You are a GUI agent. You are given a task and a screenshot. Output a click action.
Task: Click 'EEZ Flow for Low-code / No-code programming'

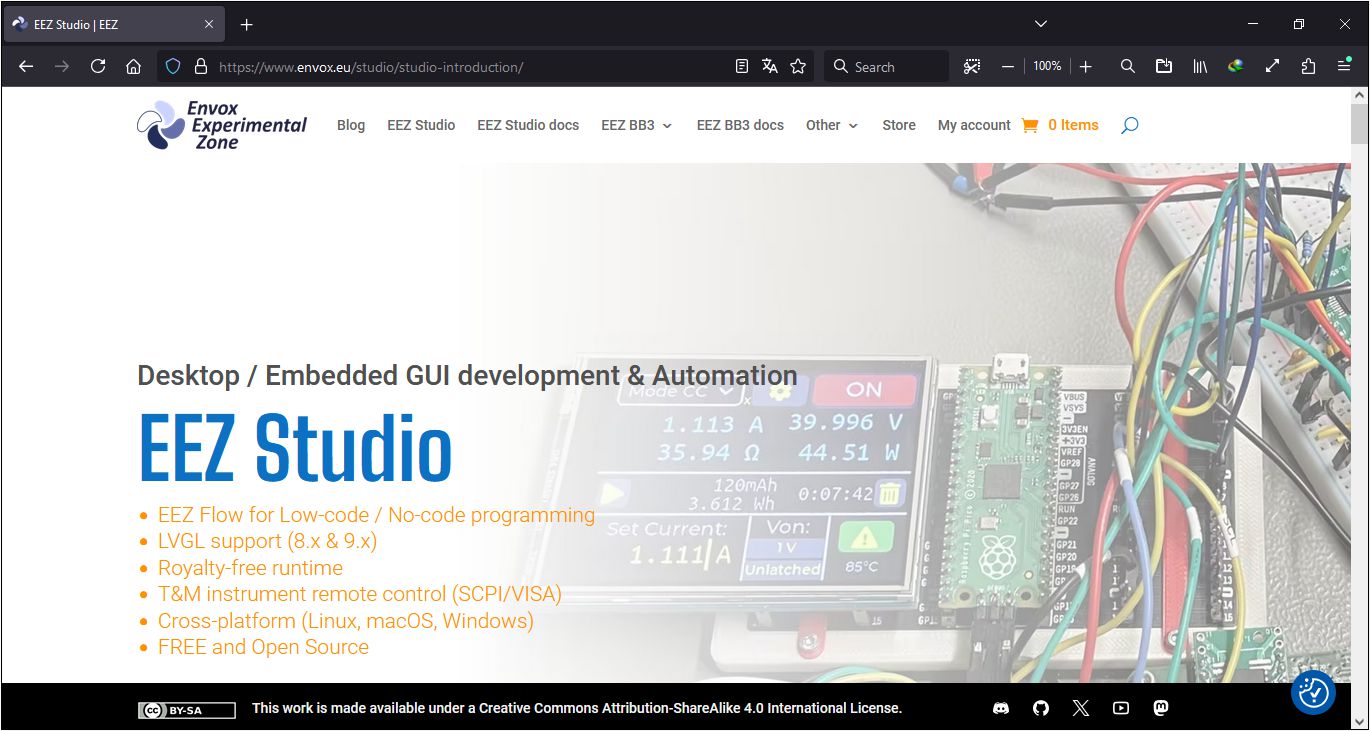376,515
